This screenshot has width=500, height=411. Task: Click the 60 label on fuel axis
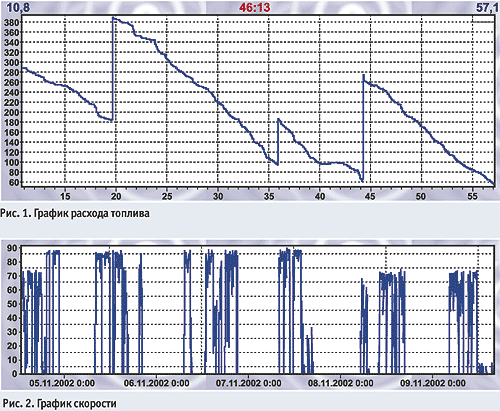14,182
